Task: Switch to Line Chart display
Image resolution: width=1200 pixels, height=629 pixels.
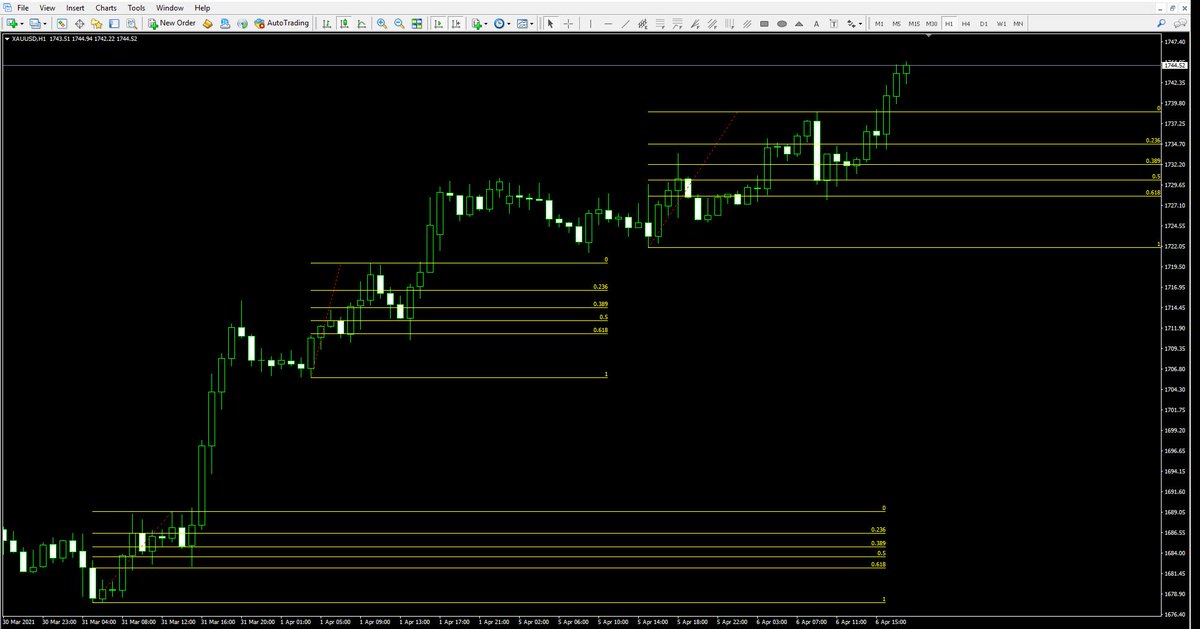Action: [x=361, y=23]
